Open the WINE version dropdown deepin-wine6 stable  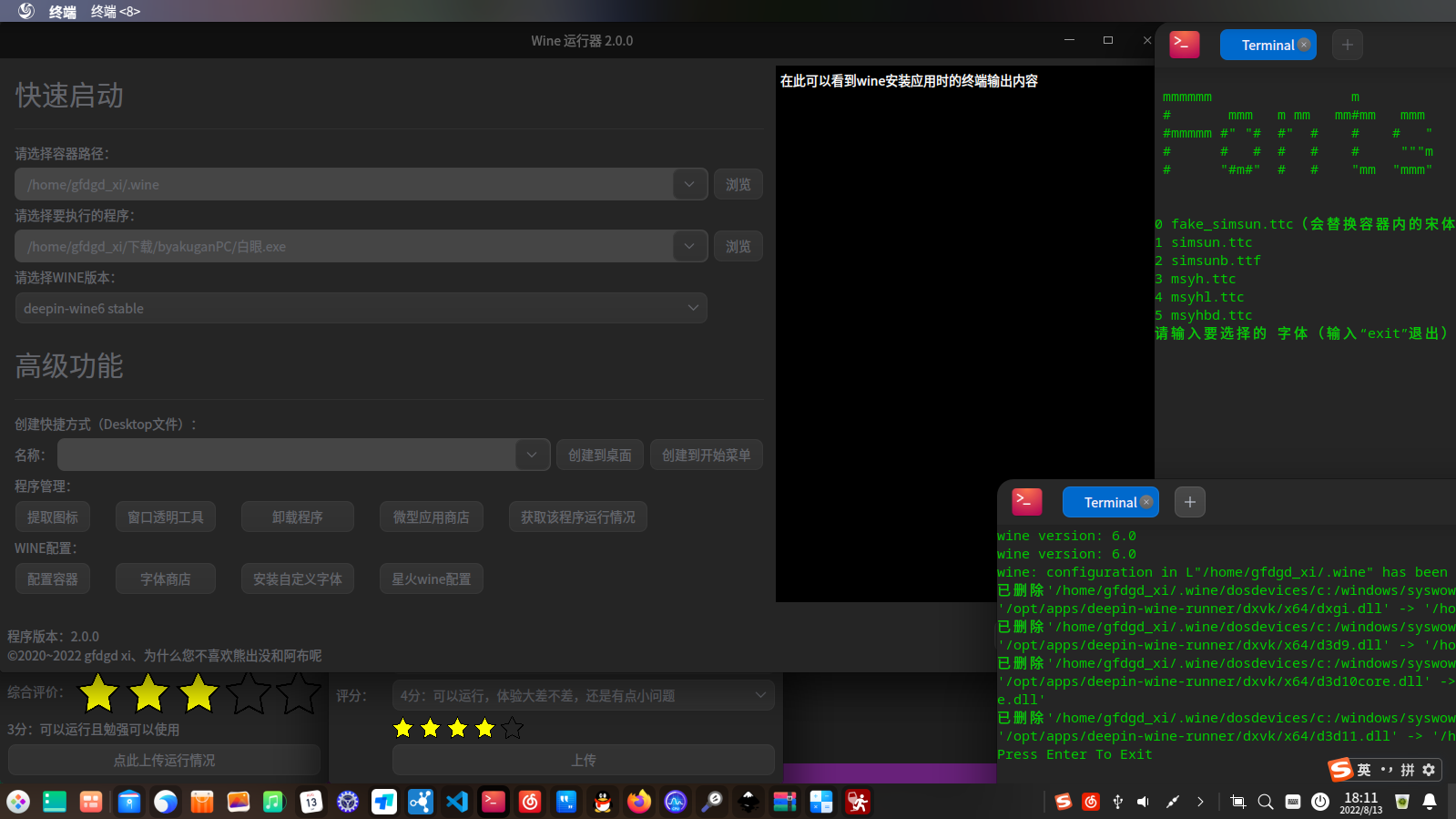tap(361, 308)
